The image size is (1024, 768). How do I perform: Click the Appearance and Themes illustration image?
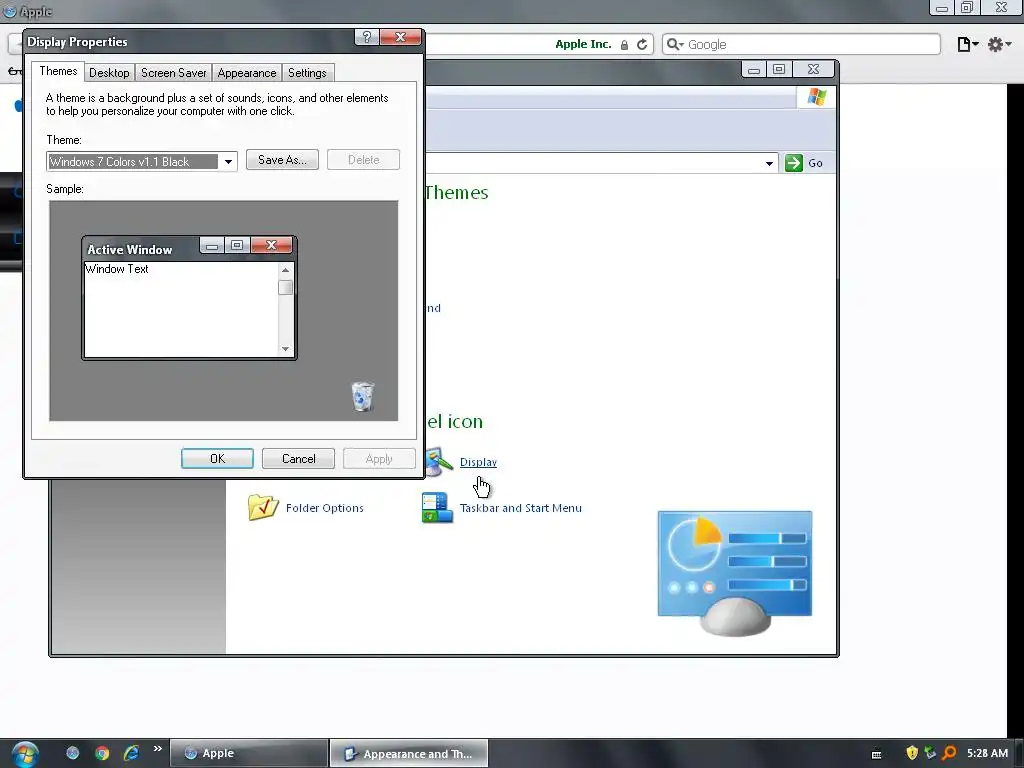tap(735, 573)
